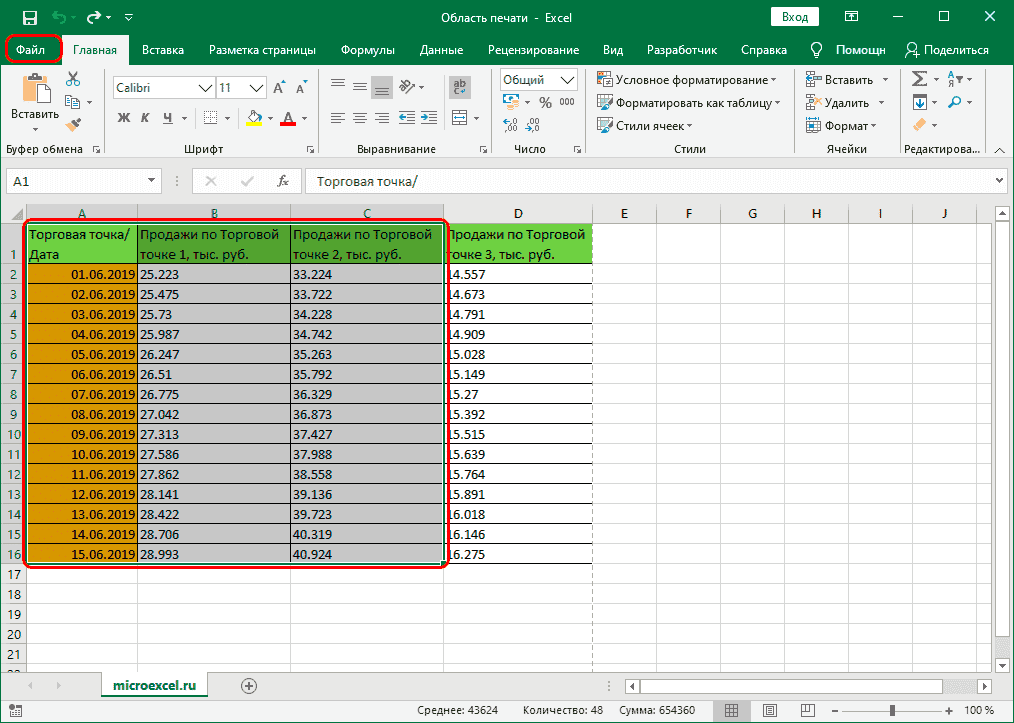1014x723 pixels.
Task: Click Условное форматирование button
Action: [x=688, y=80]
